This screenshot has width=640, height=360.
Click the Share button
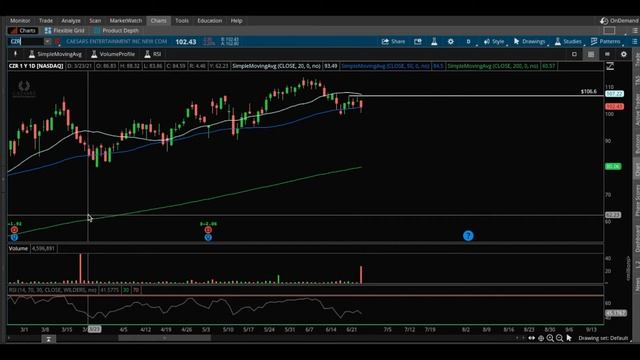[393, 42]
